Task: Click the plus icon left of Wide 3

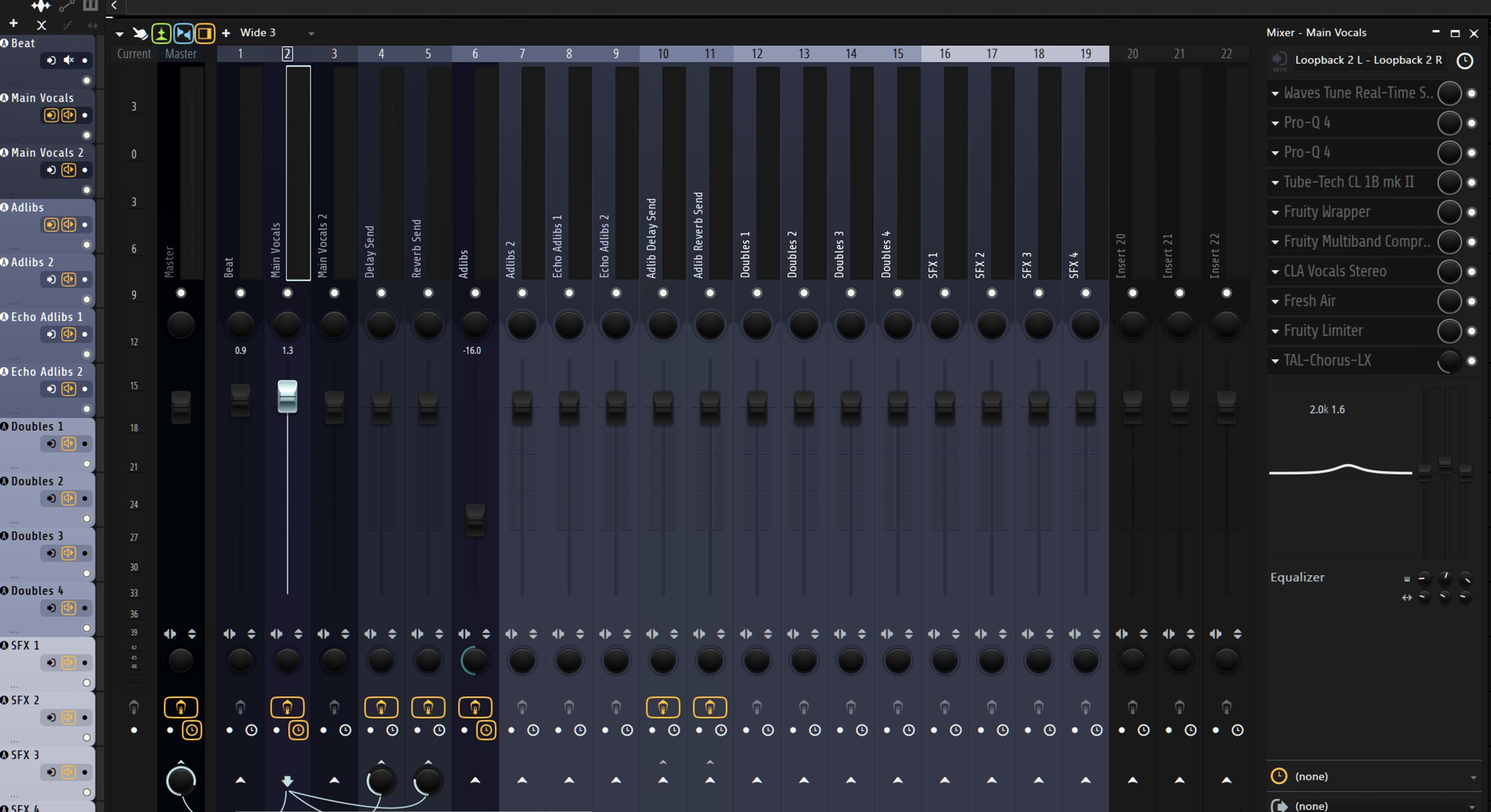Action: point(226,33)
